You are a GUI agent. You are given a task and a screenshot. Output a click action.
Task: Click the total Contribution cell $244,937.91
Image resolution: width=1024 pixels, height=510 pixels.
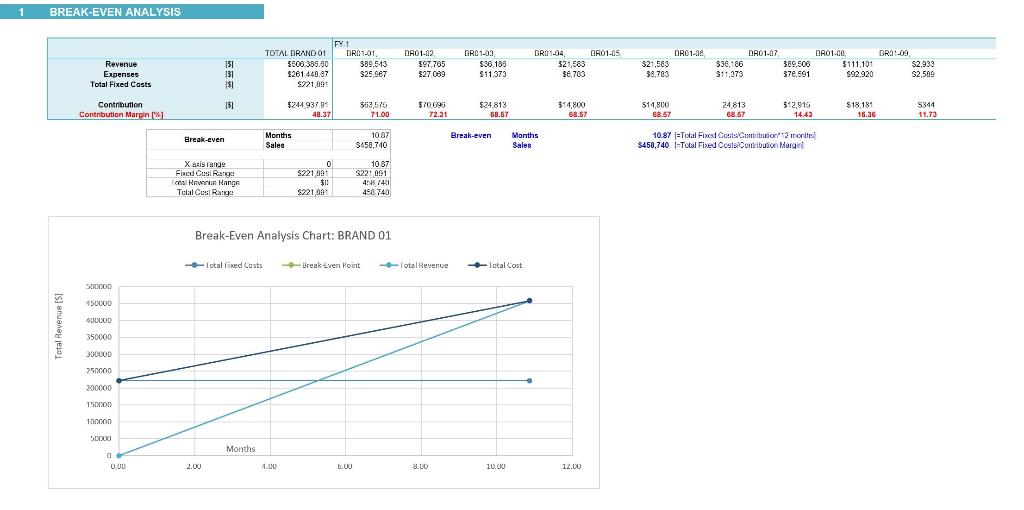pyautogui.click(x=307, y=104)
